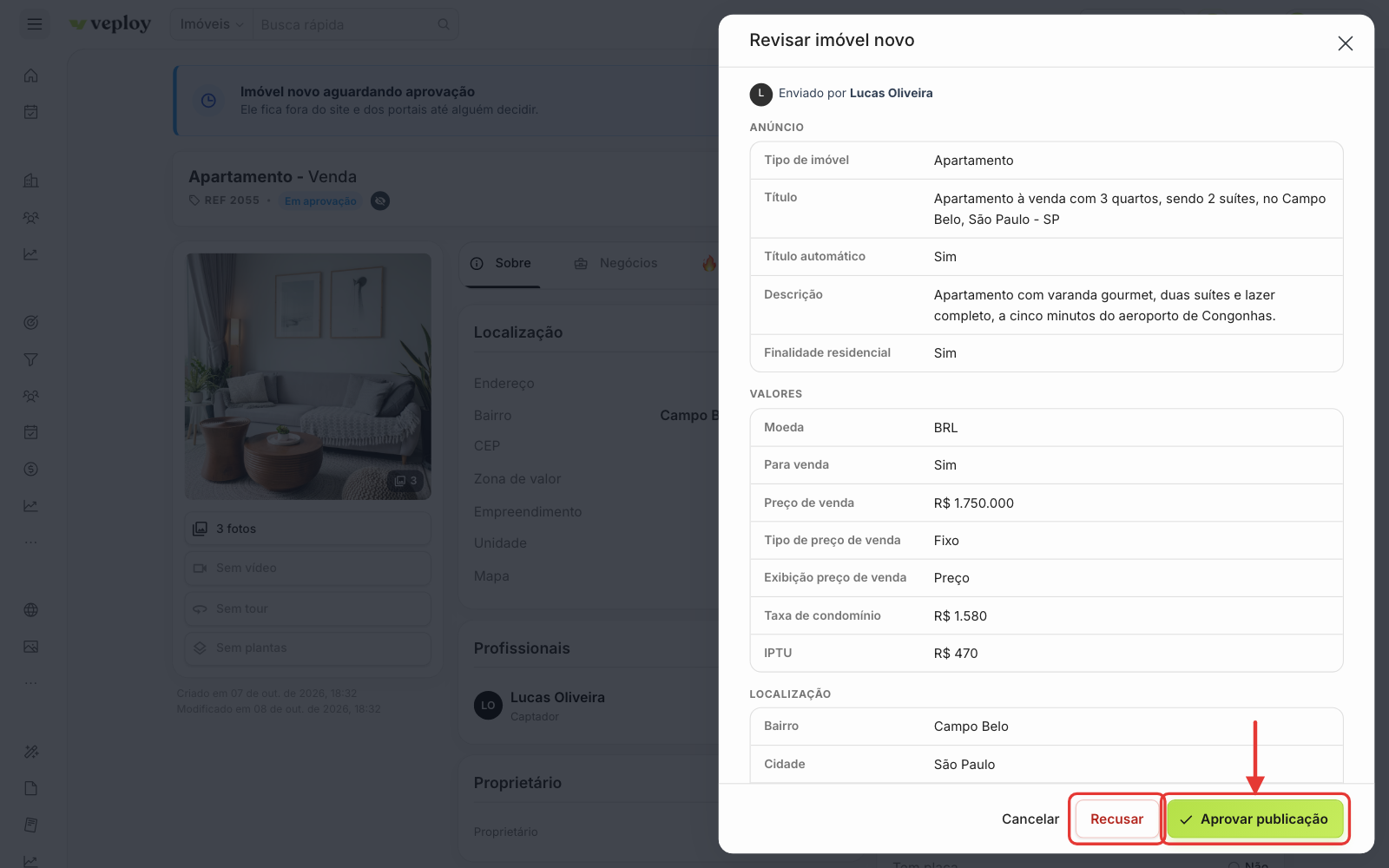The width and height of the screenshot is (1389, 868).
Task: Click the flame icon tab next to Negócios
Action: (709, 263)
